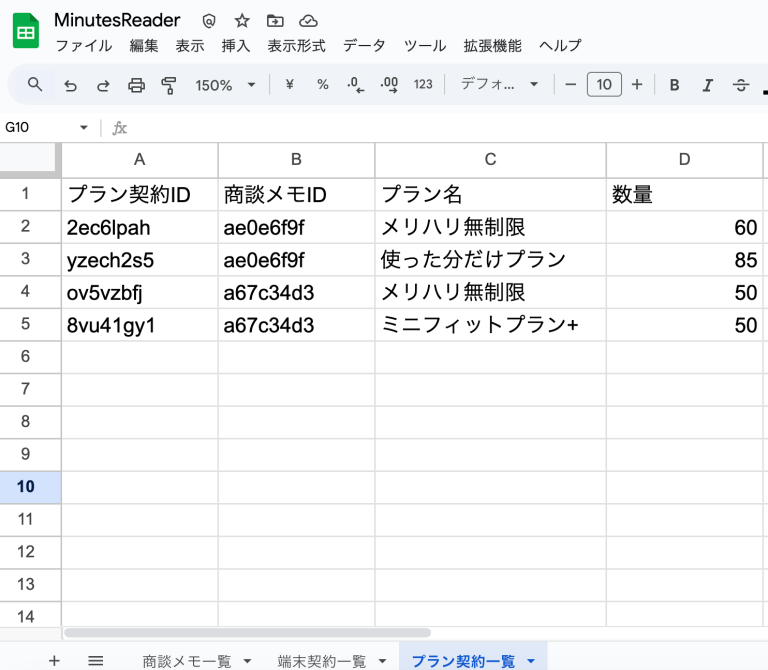Click the select-all corner box
768x670 pixels.
click(30, 159)
